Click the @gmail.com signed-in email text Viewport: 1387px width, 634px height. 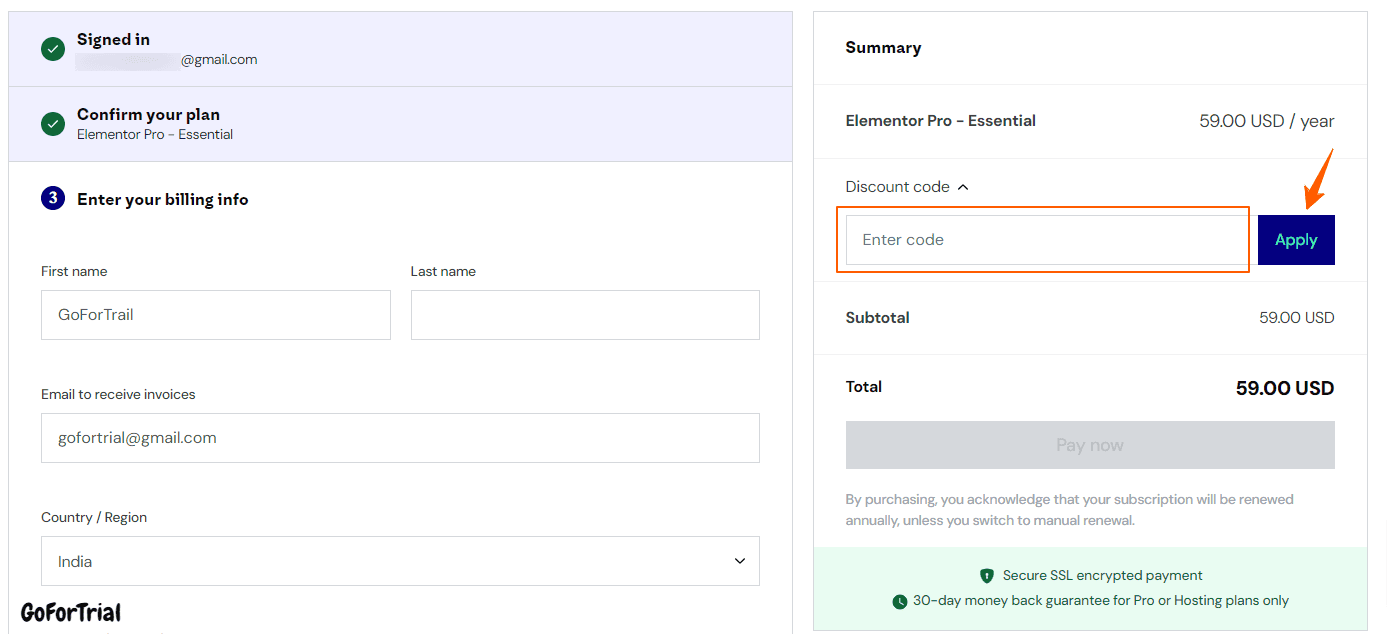click(x=219, y=60)
